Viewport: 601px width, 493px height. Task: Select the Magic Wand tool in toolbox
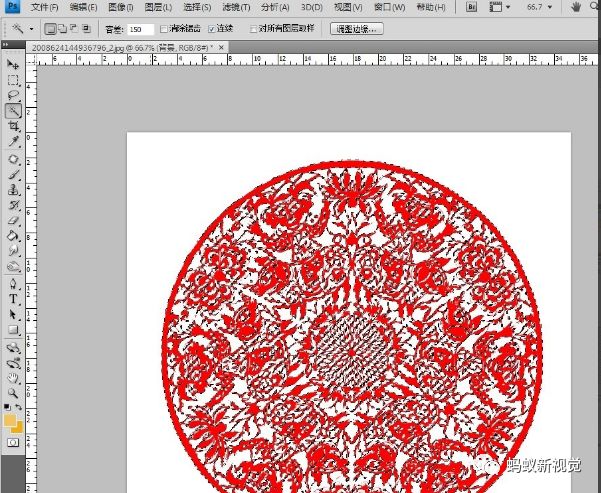tap(13, 111)
